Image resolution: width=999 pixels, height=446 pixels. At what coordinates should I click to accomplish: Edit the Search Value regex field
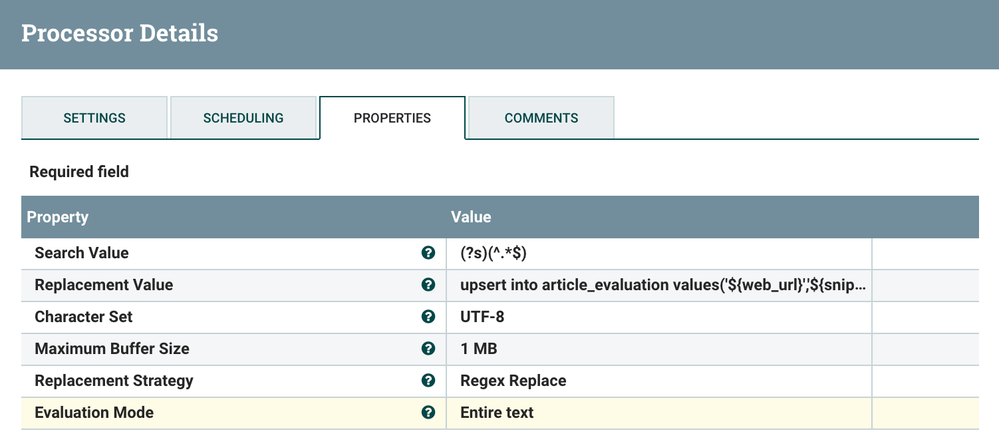click(660, 253)
